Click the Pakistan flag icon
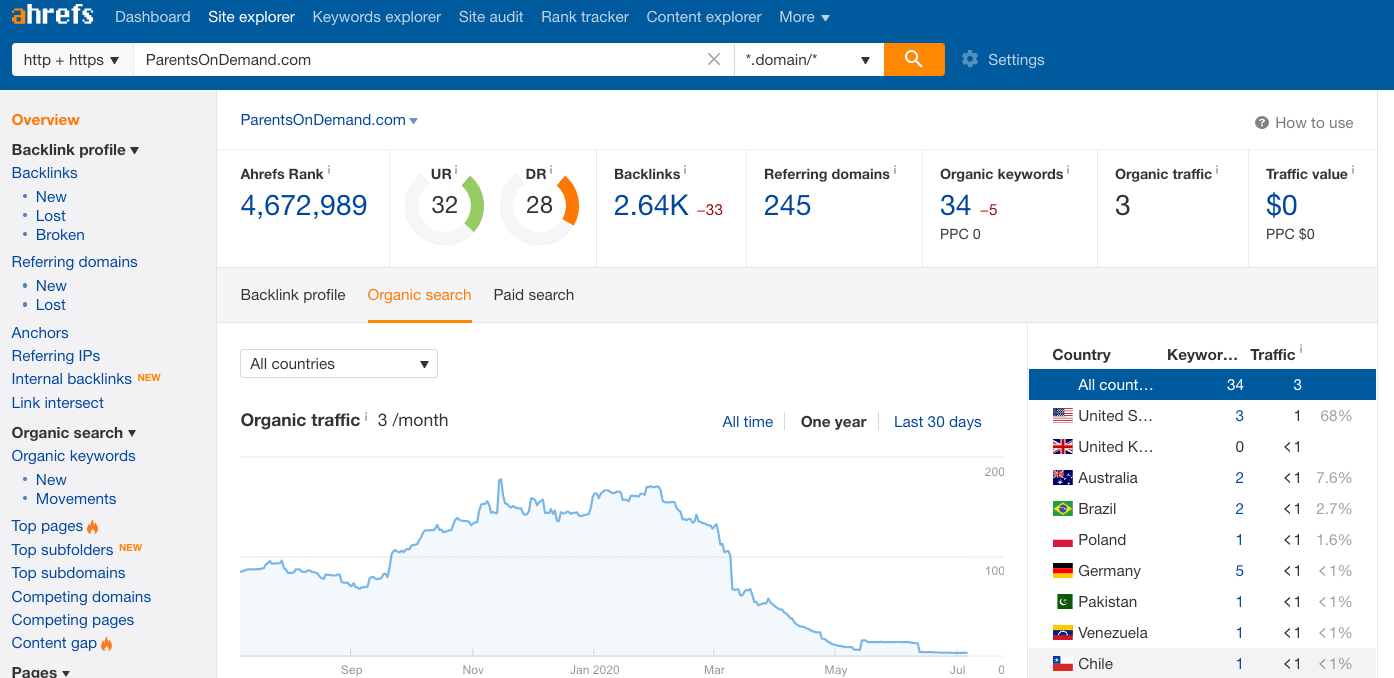Screen dimensions: 1394x678 pyautogui.click(x=1063, y=601)
